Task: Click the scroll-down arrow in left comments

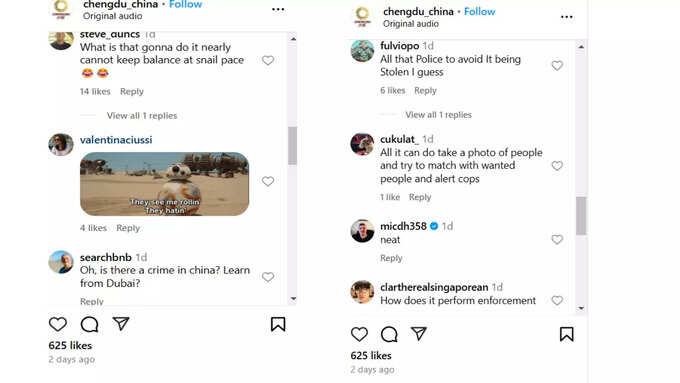Action: (294, 298)
